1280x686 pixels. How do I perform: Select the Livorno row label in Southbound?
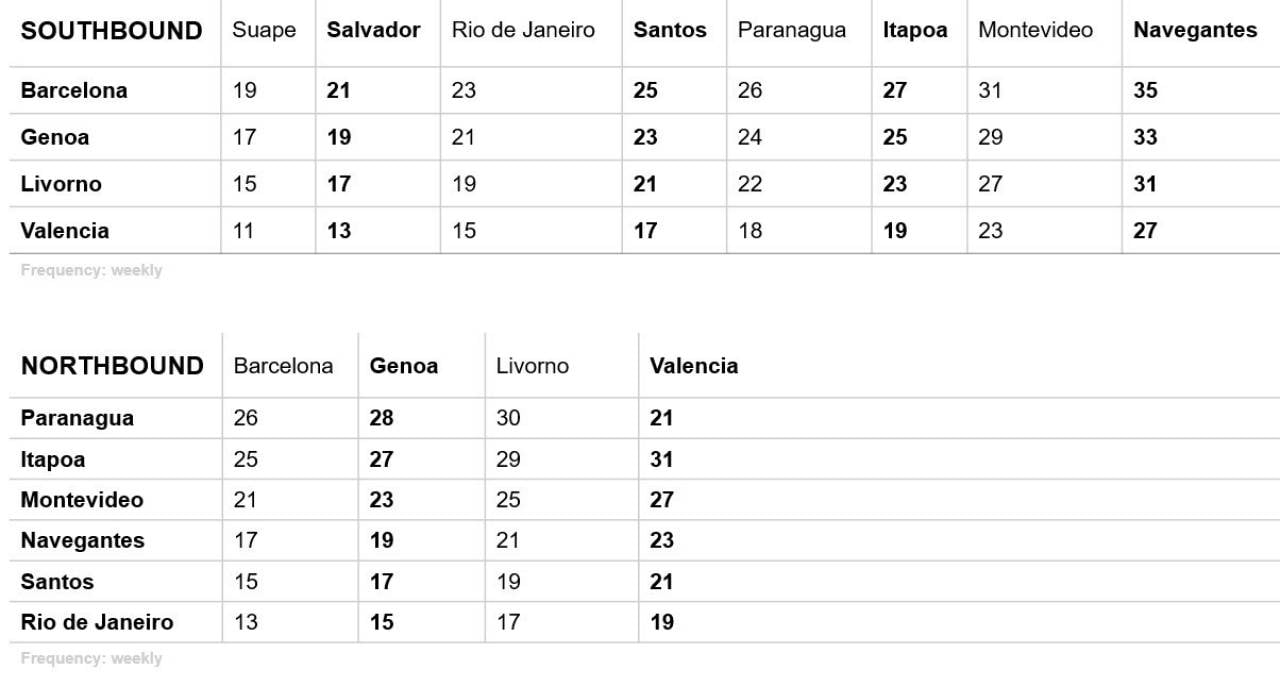click(61, 184)
